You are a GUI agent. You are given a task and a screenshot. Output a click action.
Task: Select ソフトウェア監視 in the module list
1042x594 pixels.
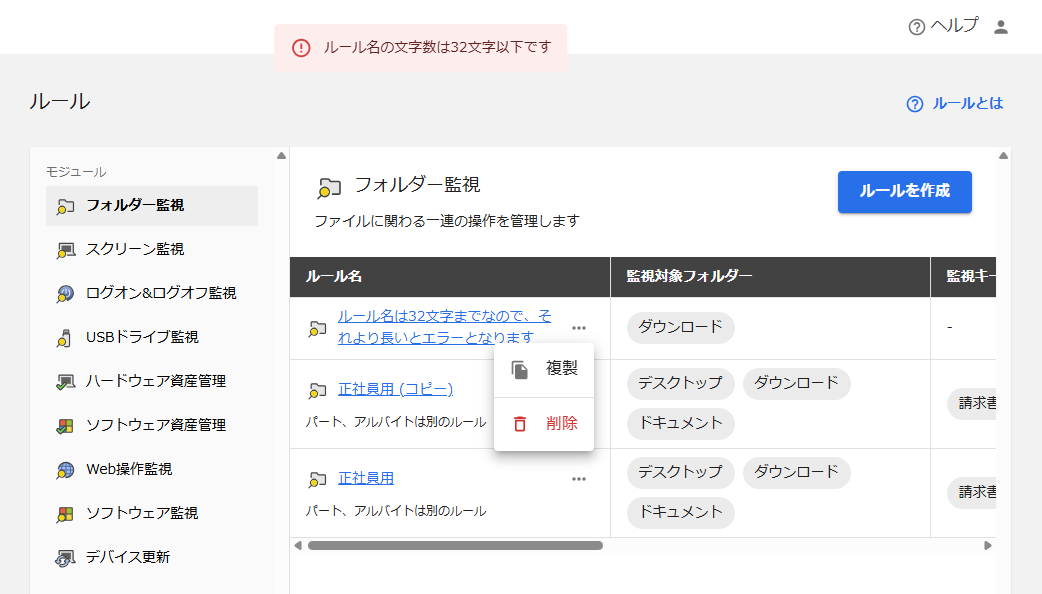152,513
